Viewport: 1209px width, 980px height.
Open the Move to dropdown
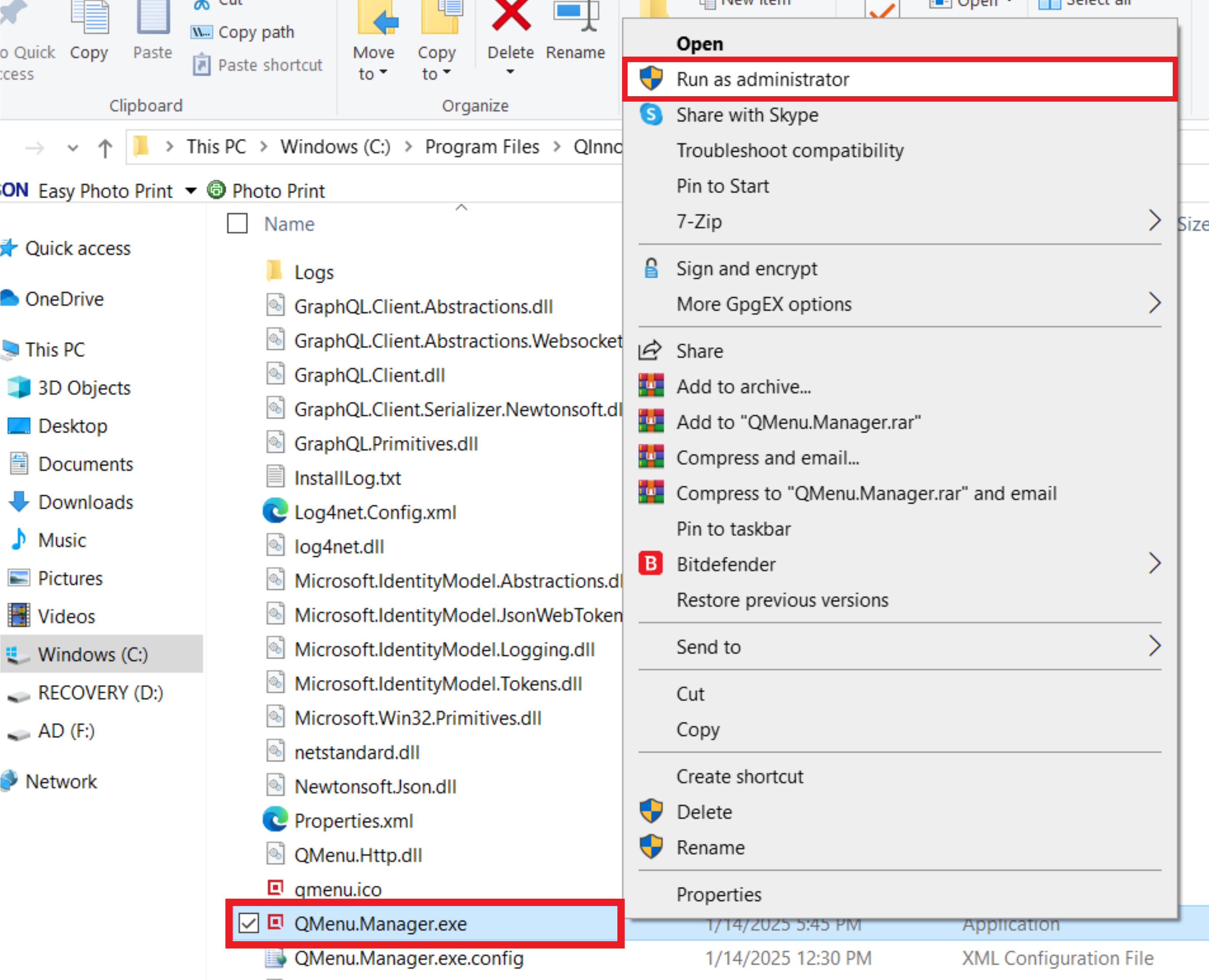coord(373,63)
